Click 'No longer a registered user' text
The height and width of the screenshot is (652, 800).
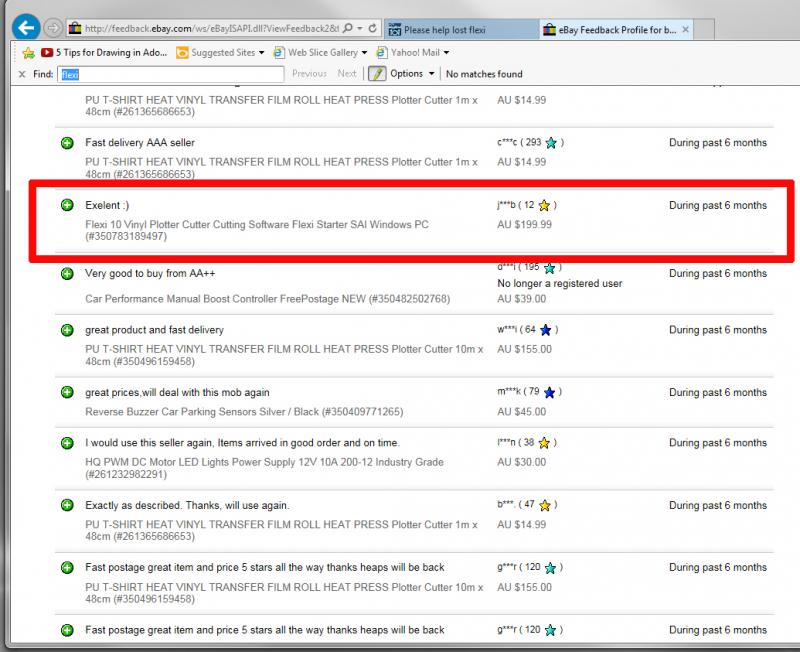point(560,283)
